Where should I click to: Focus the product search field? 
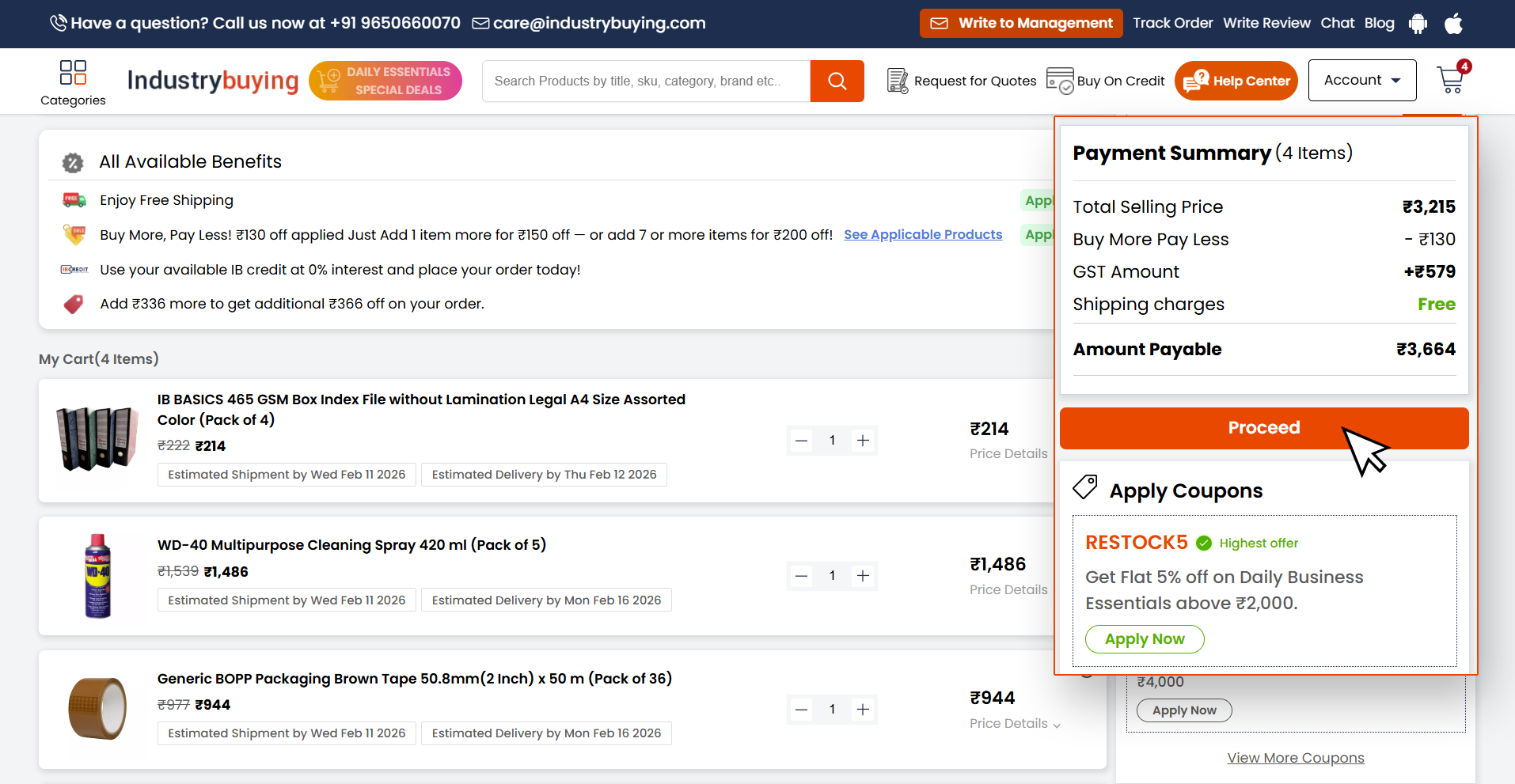pos(645,81)
